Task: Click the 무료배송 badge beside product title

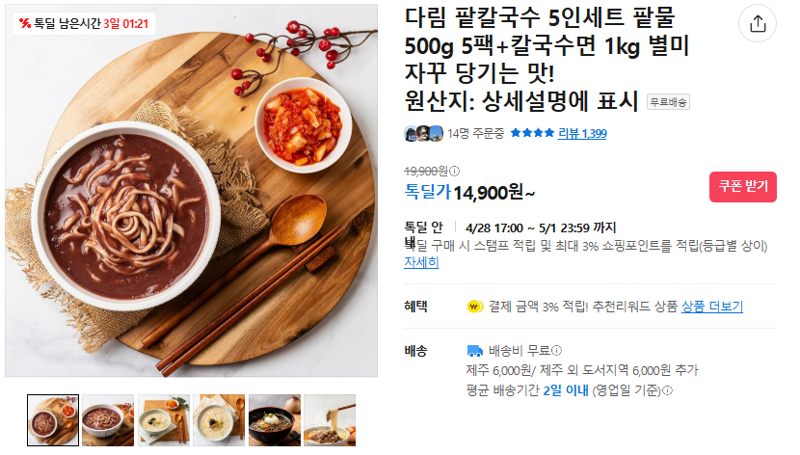Action: [668, 102]
